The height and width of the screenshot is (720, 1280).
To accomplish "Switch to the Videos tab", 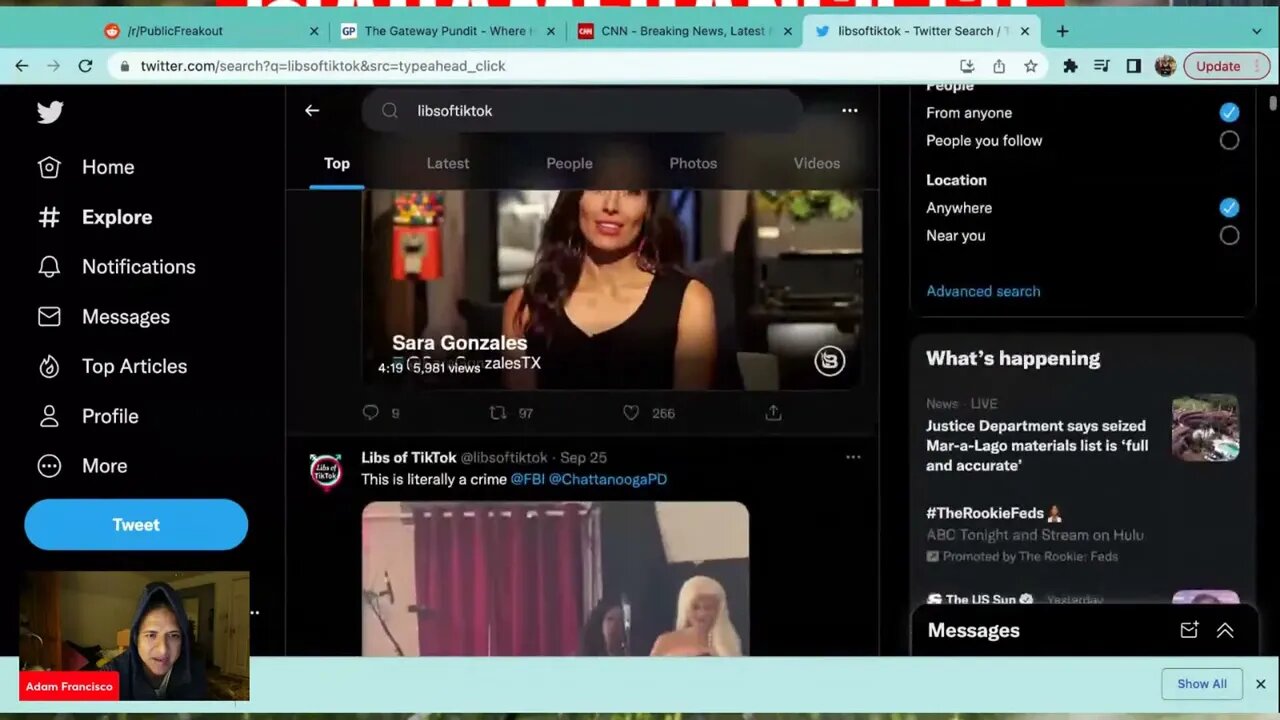I will (x=817, y=163).
